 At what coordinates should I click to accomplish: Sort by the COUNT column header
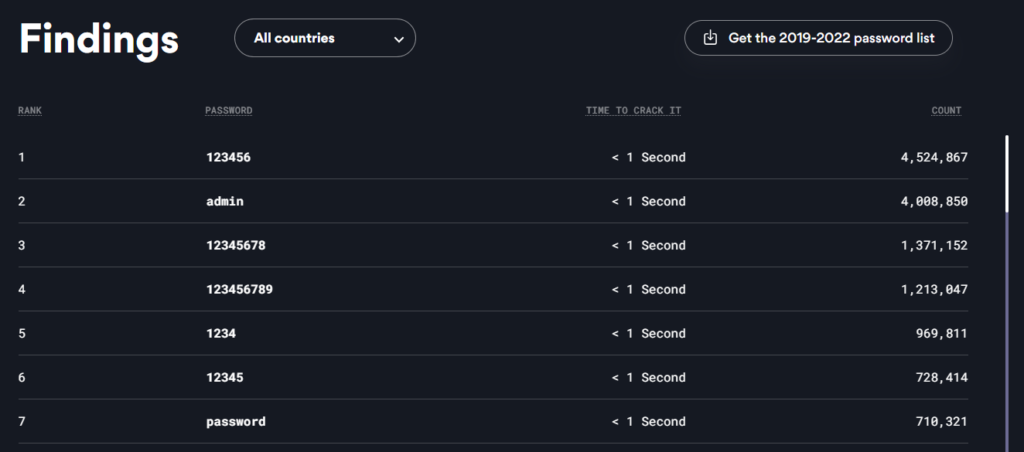tap(946, 110)
